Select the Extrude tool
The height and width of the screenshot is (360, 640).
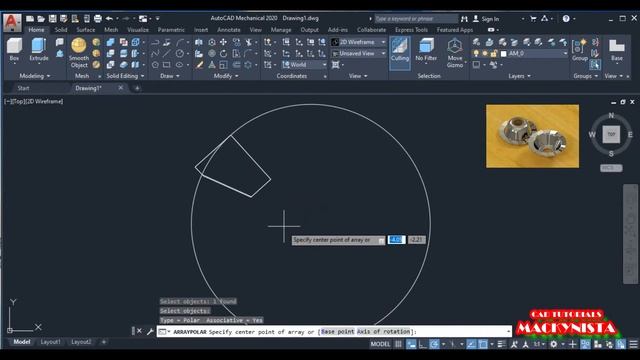39,49
